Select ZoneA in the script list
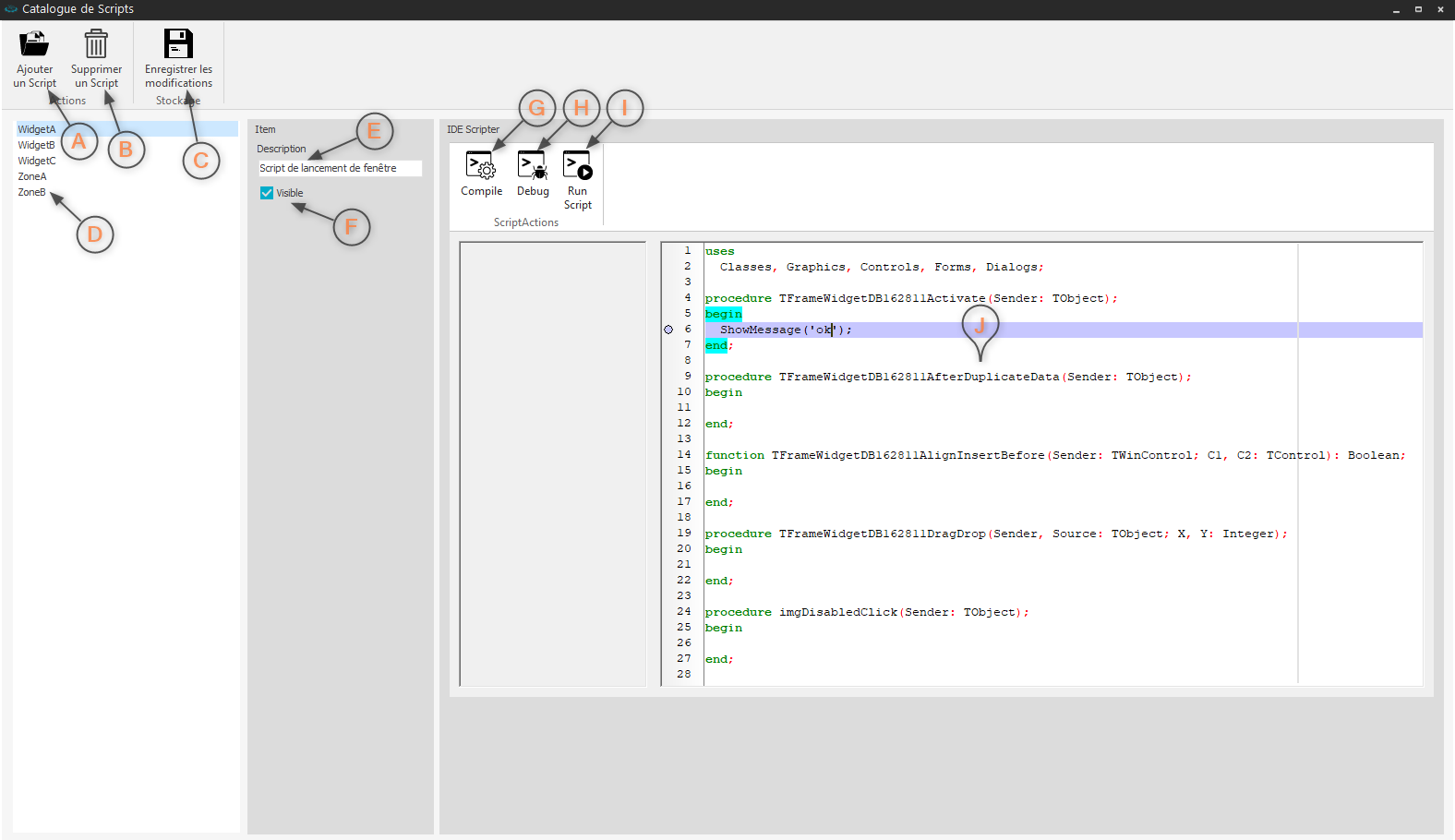 point(32,176)
